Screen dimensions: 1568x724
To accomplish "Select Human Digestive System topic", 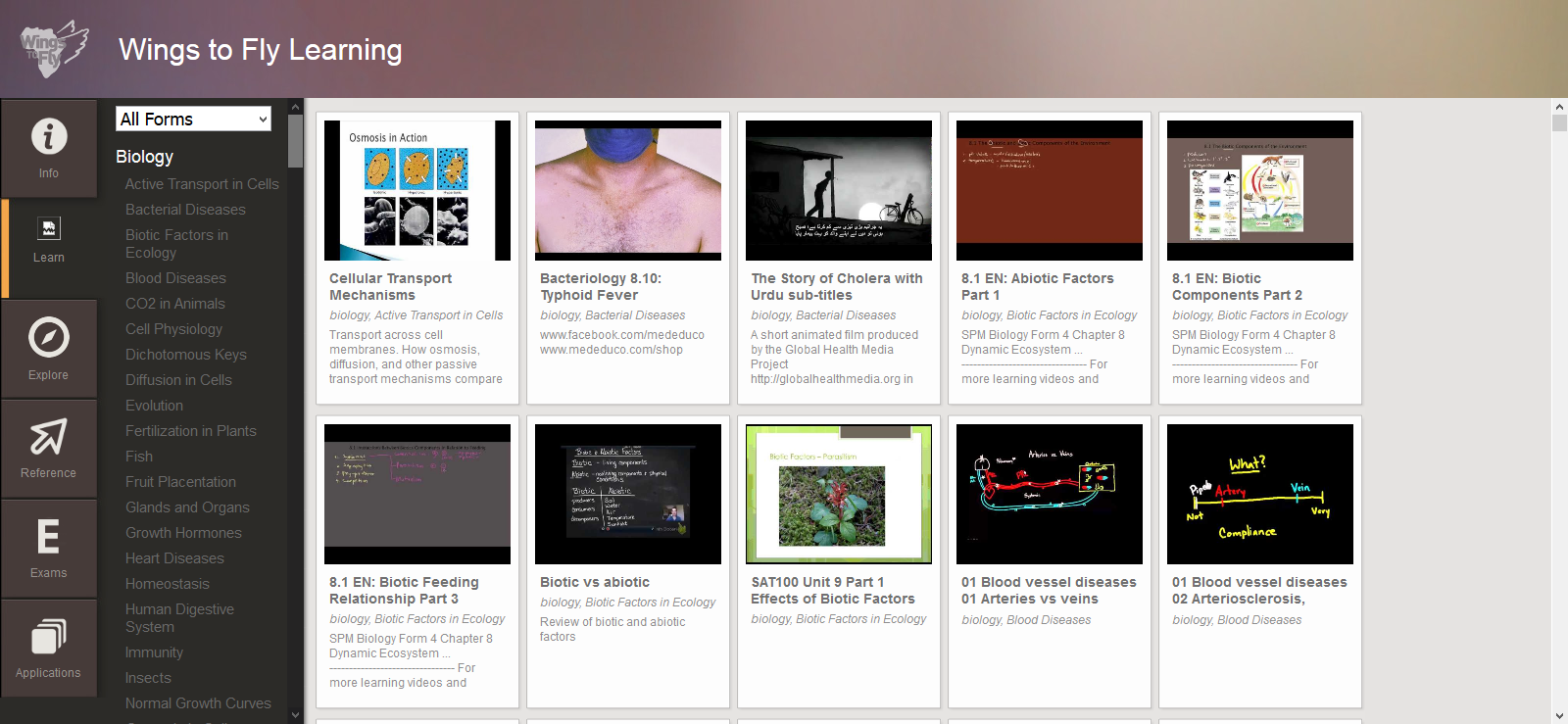I will pos(179,618).
